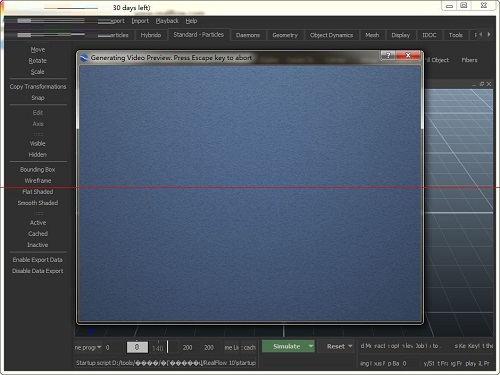Open the Tools shelf tab
Image resolution: width=500 pixels, height=375 pixels.
pos(455,35)
